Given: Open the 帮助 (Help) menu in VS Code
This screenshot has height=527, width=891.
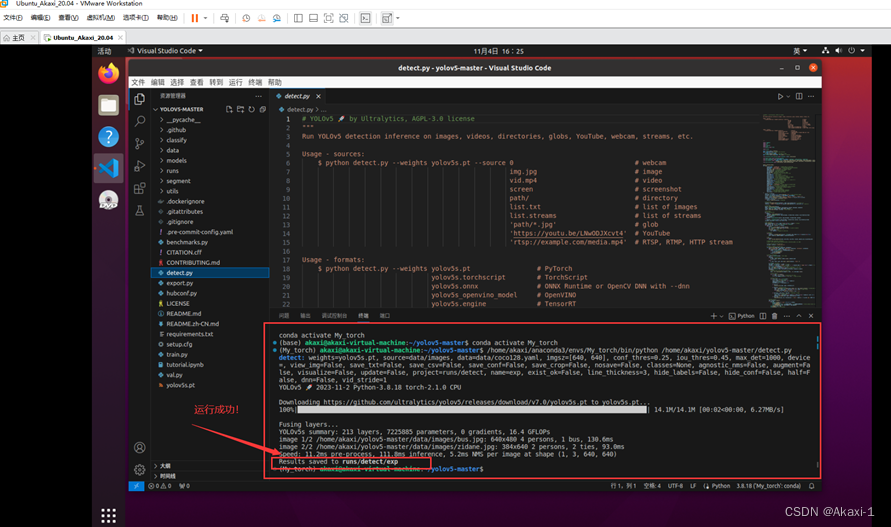Looking at the screenshot, I should 274,82.
